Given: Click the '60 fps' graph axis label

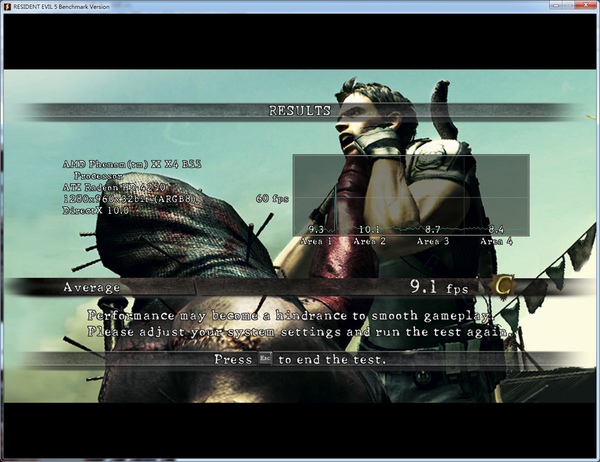Looking at the screenshot, I should [272, 199].
